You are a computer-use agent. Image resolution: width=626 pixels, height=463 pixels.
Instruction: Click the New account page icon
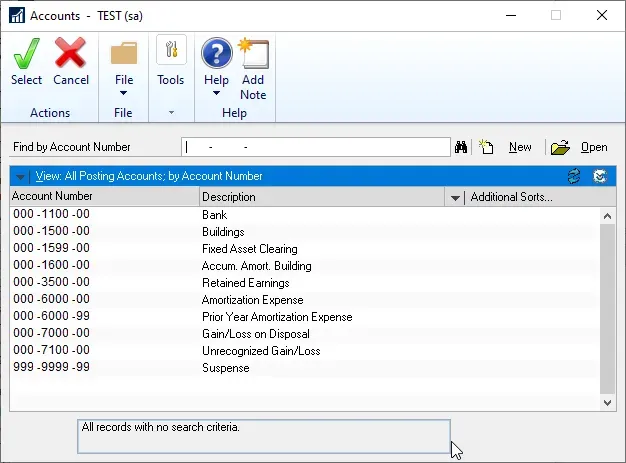tap(486, 147)
